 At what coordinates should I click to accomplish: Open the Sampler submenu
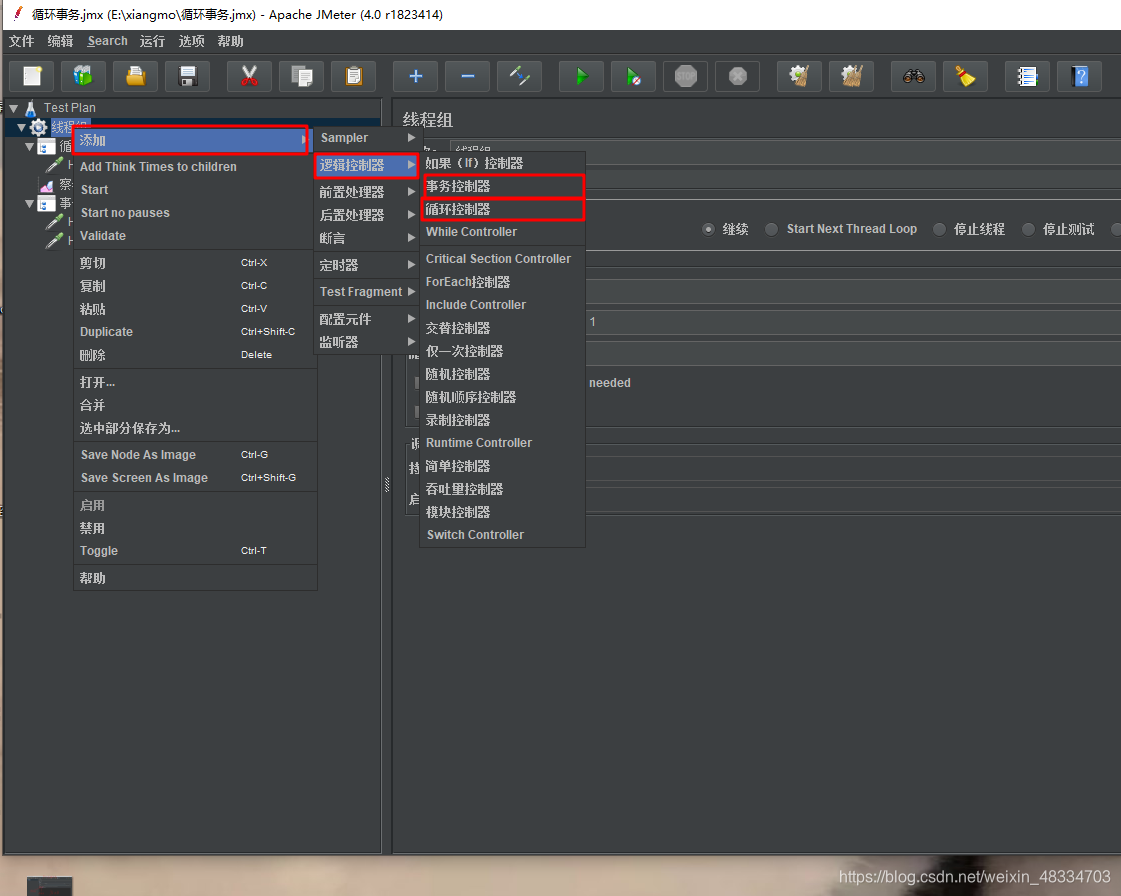367,138
